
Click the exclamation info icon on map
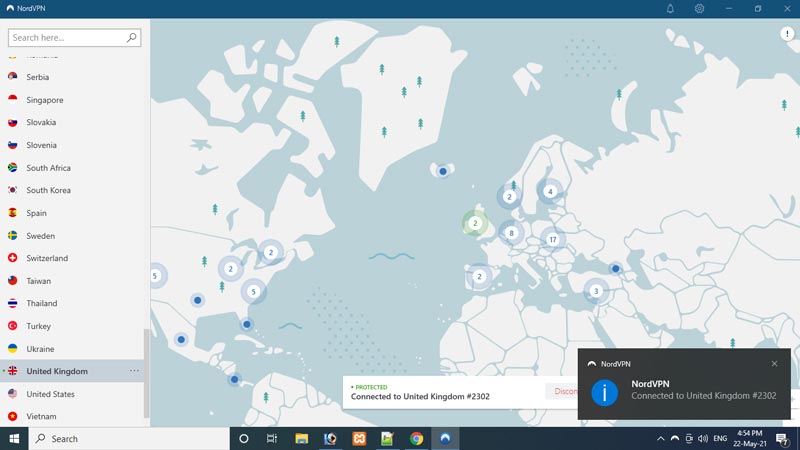(787, 34)
